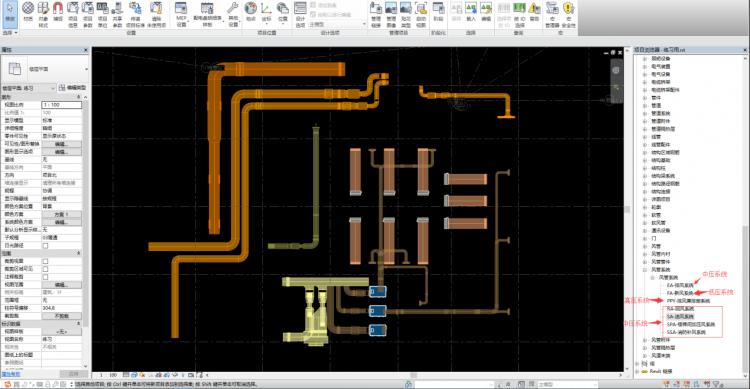Open the floor plan type selector dropdown
Image resolution: width=750 pixels, height=389 pixels.
(87, 69)
